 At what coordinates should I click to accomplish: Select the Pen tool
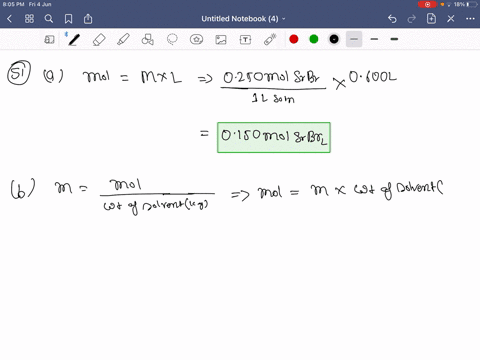click(x=74, y=40)
